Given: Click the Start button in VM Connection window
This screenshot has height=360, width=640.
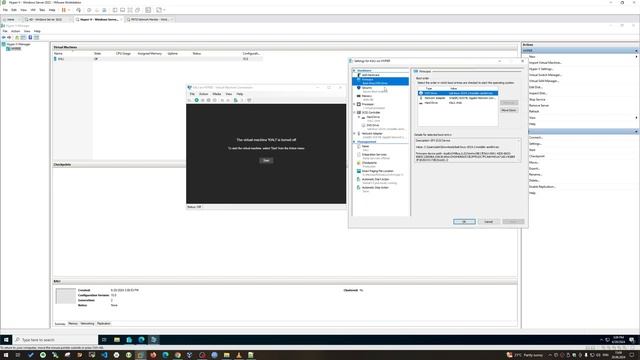Looking at the screenshot, I should tap(266, 160).
